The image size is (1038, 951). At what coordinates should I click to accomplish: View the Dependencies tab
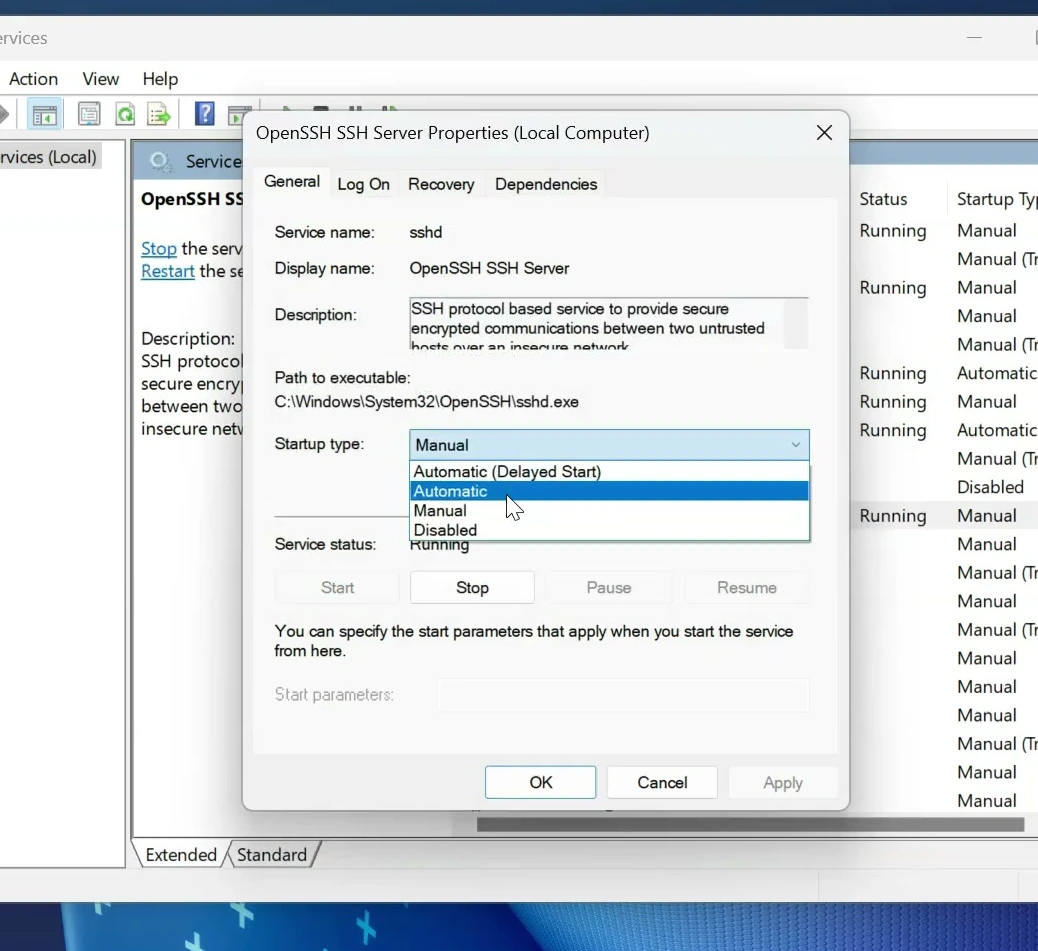(546, 184)
